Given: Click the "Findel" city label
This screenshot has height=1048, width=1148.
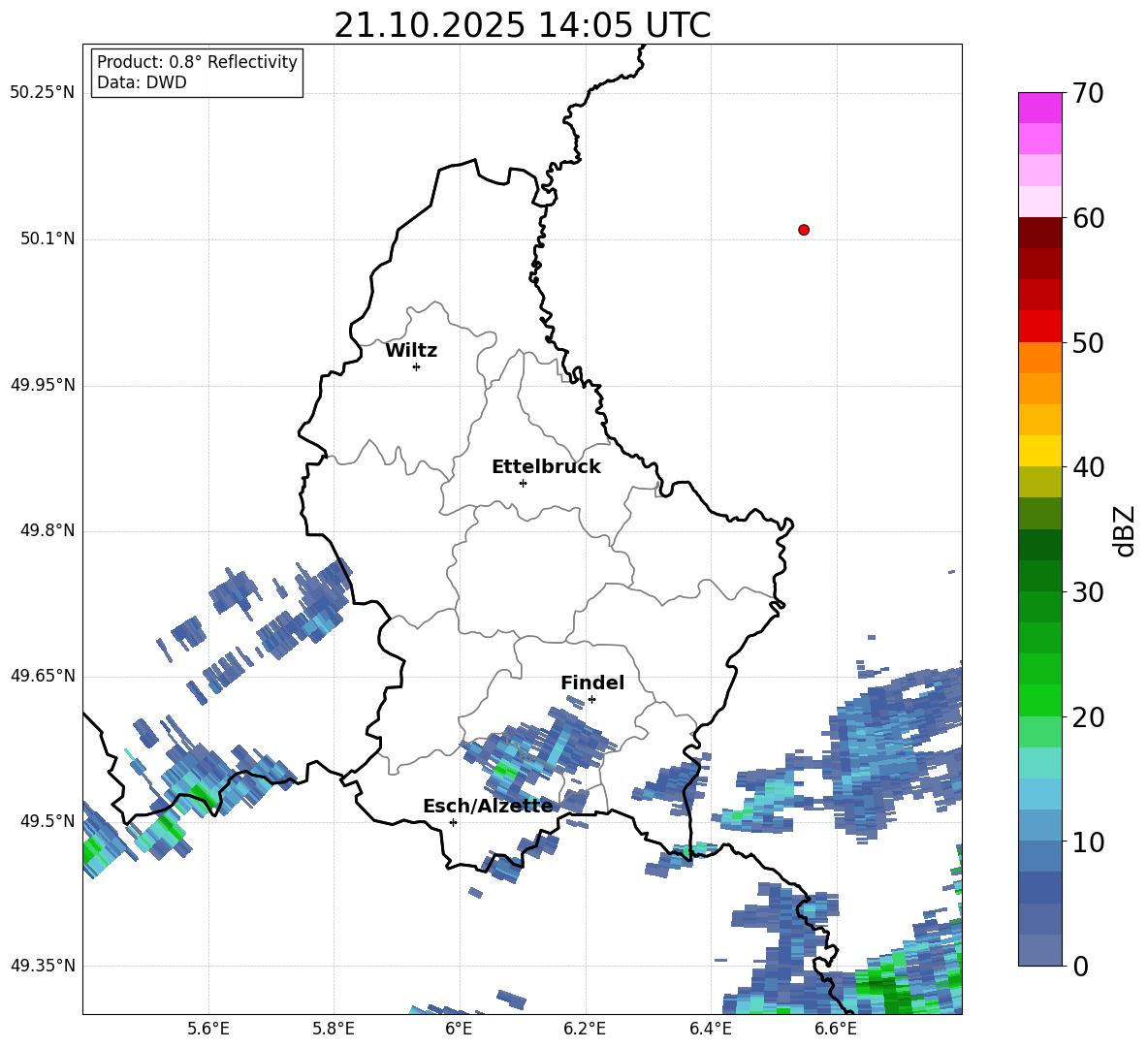Looking at the screenshot, I should click(592, 683).
